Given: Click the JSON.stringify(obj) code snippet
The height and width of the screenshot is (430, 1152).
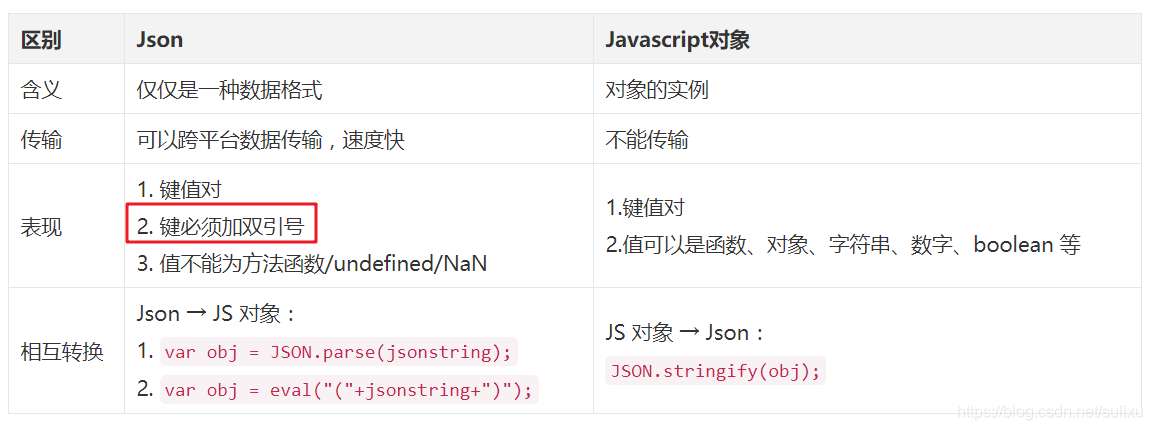Looking at the screenshot, I should click(x=716, y=371).
